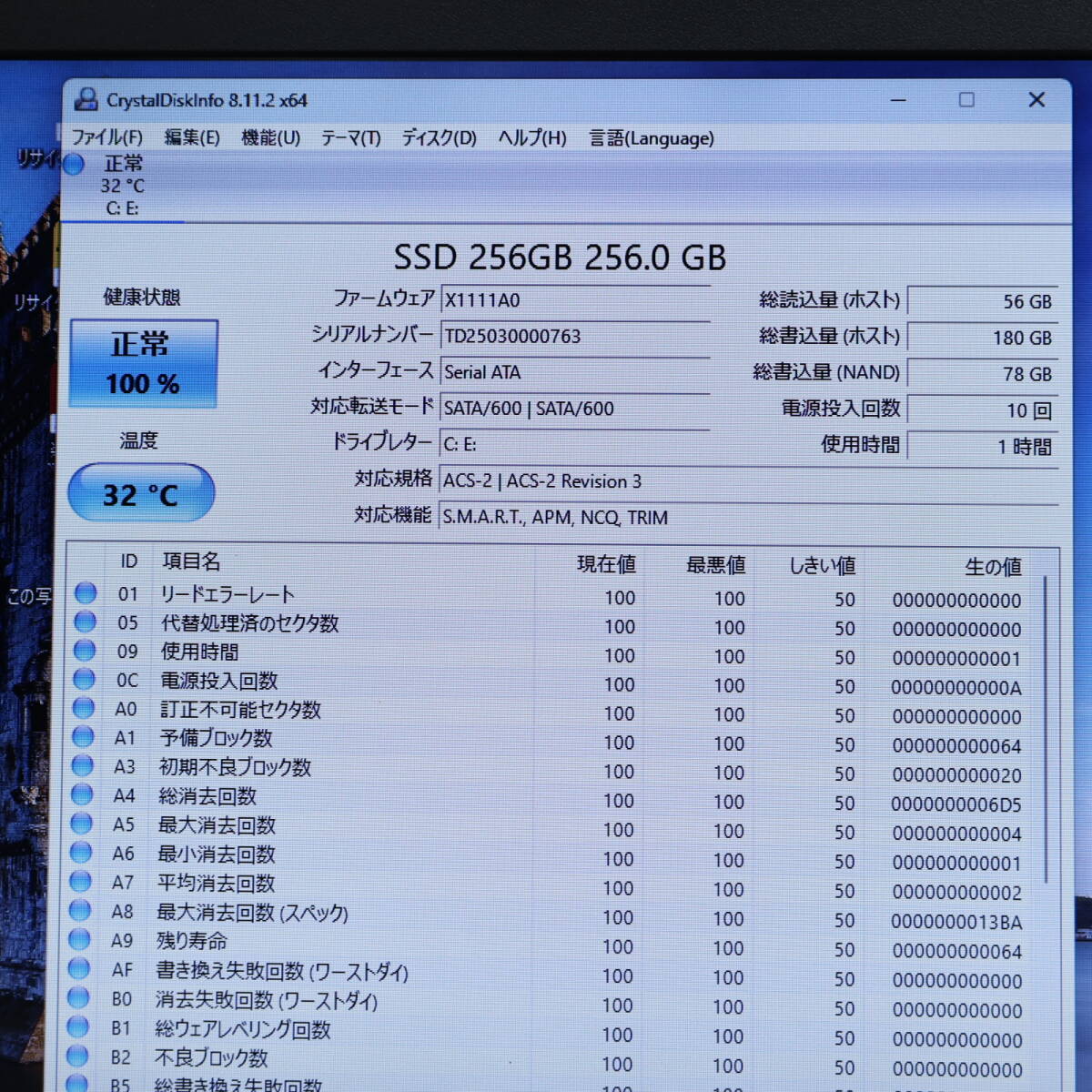Click raw value 0000000013BA
Viewport: 1092px width, 1092px height.
pos(956,922)
